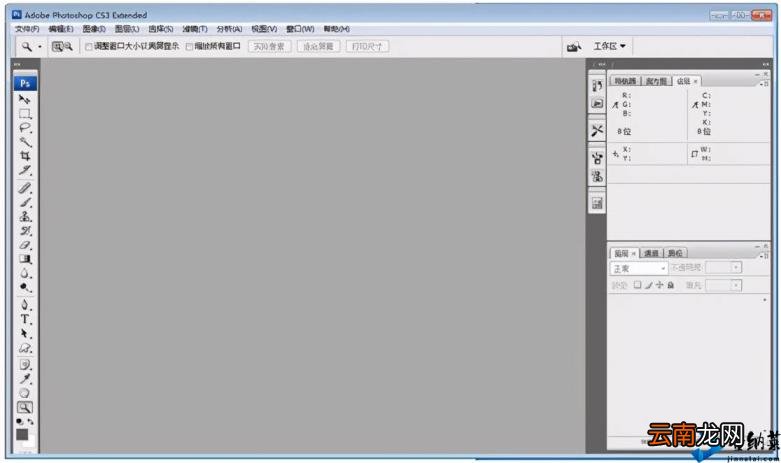This screenshot has height=463, width=781.
Task: Click the 打印尺寸 button
Action: pos(367,47)
